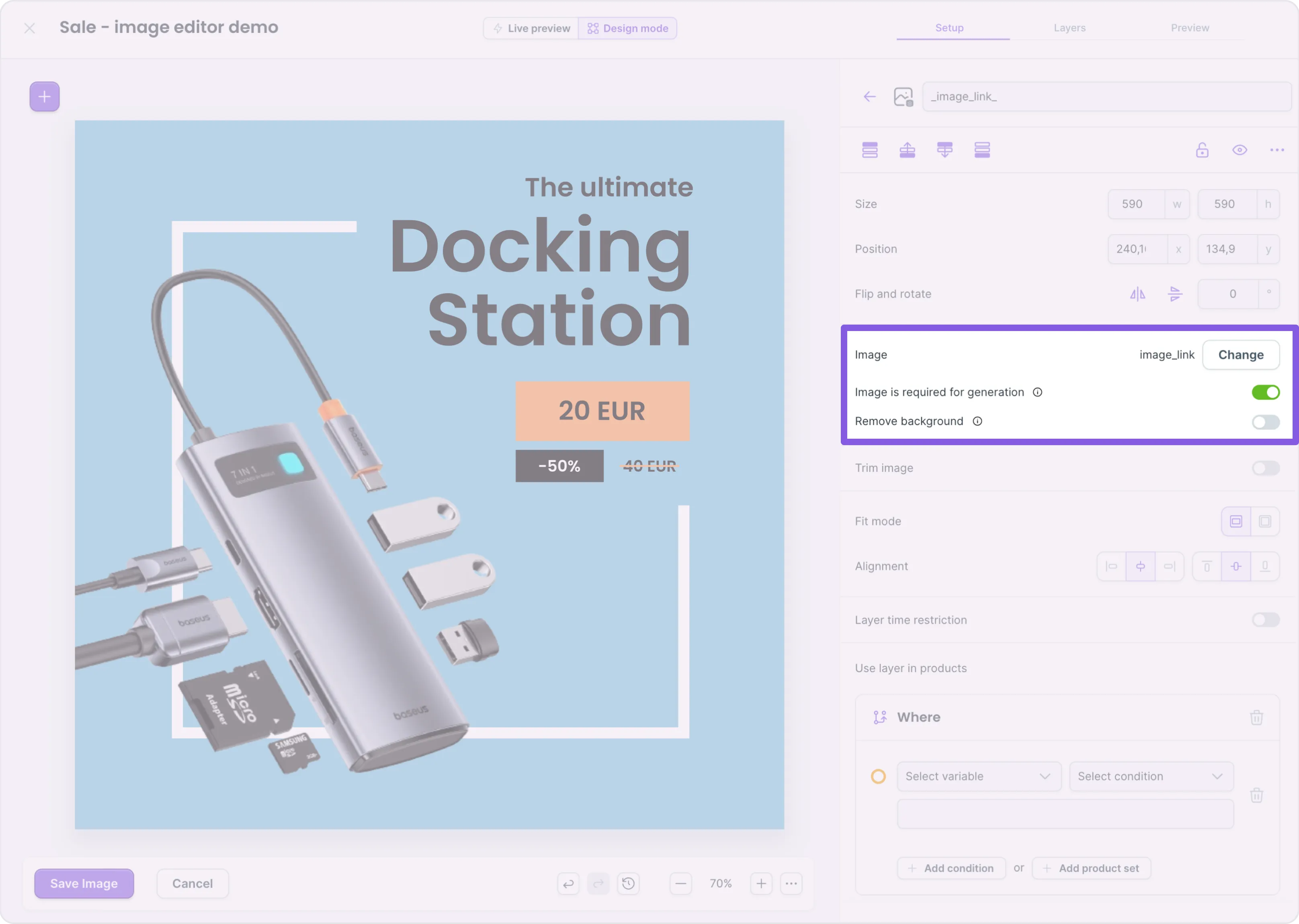1299x924 pixels.
Task: Toggle the layer lock icon
Action: (1202, 149)
